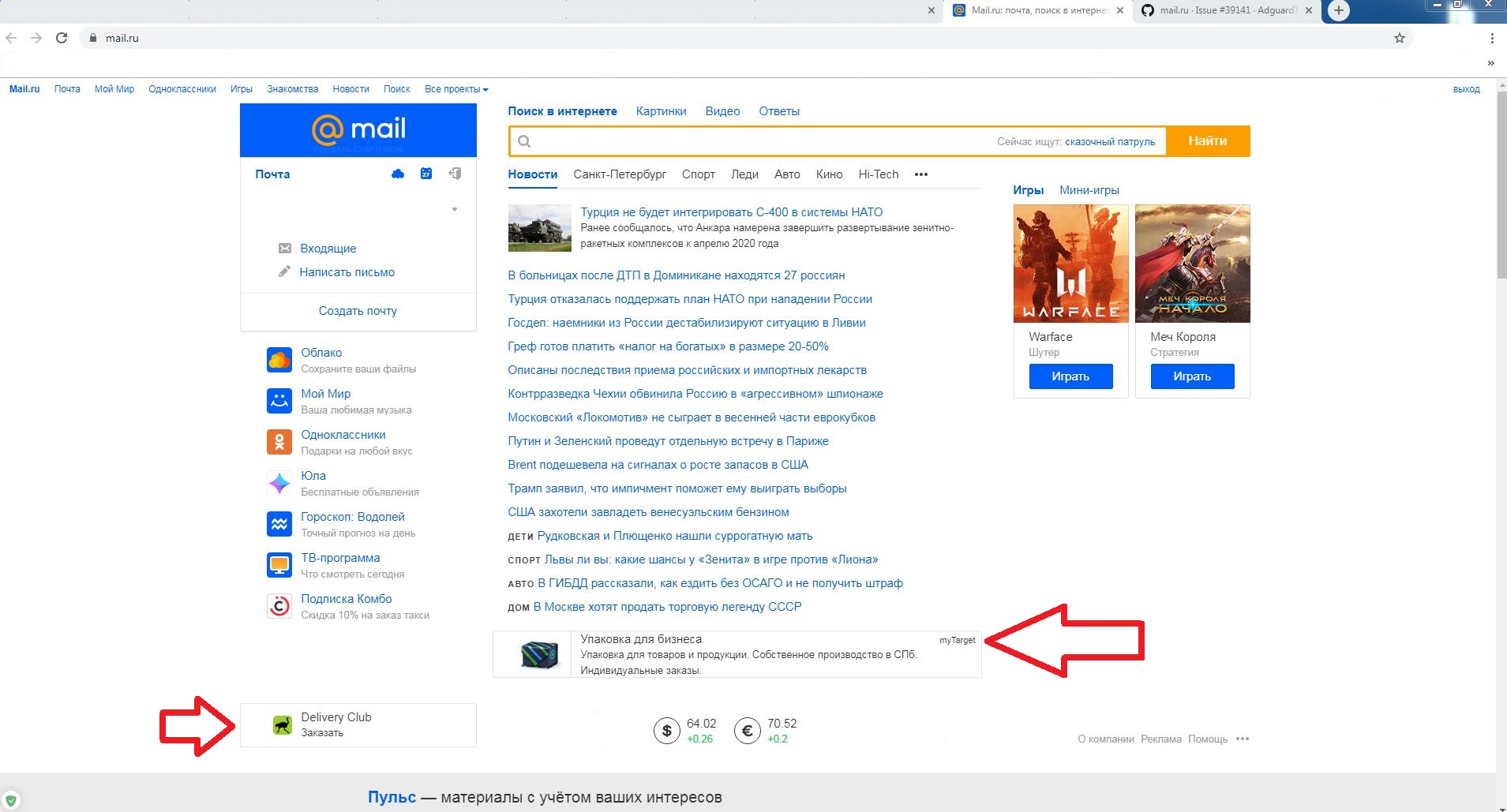
Task: Open the Написать письмо link
Action: [x=347, y=271]
